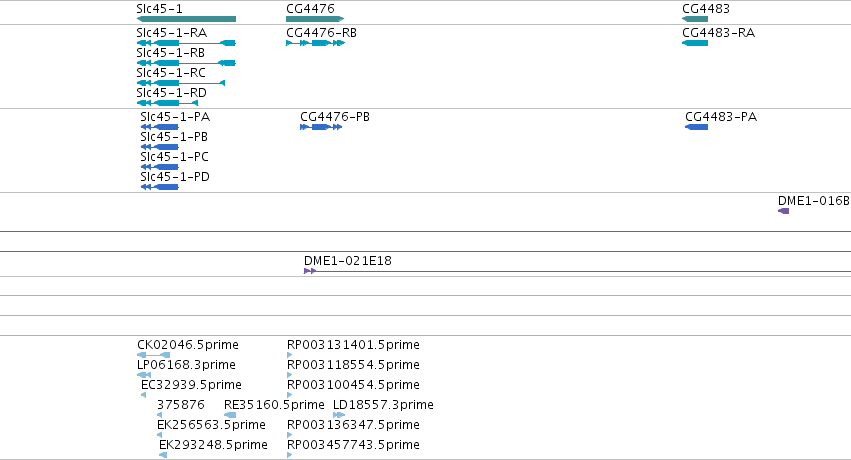Viewport: 851px width, 460px height.
Task: Select the CG4483 gene bar
Action: click(695, 19)
